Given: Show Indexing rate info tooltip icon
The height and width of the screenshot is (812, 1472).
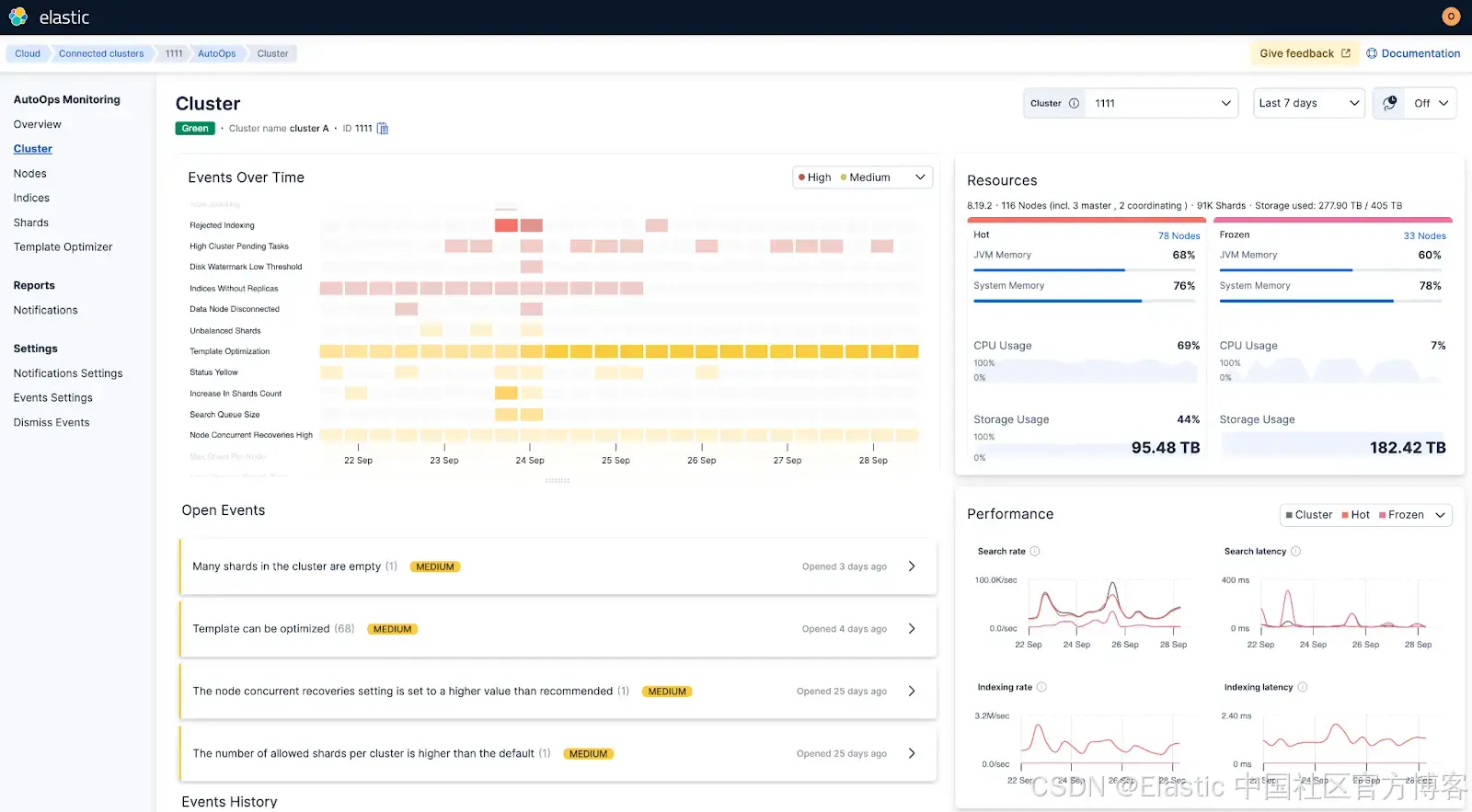Looking at the screenshot, I should 1042,687.
